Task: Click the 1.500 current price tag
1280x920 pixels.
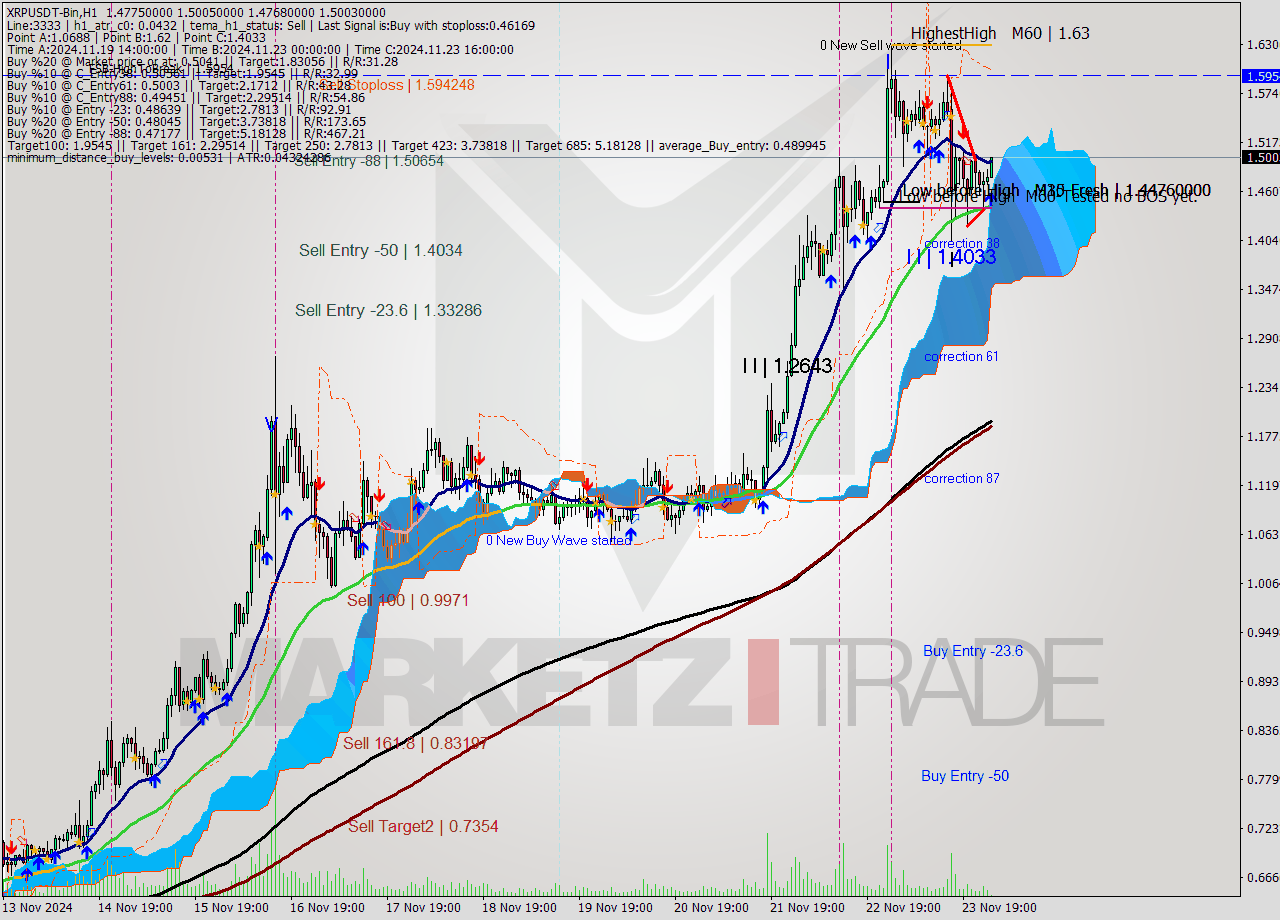Action: (x=1260, y=157)
